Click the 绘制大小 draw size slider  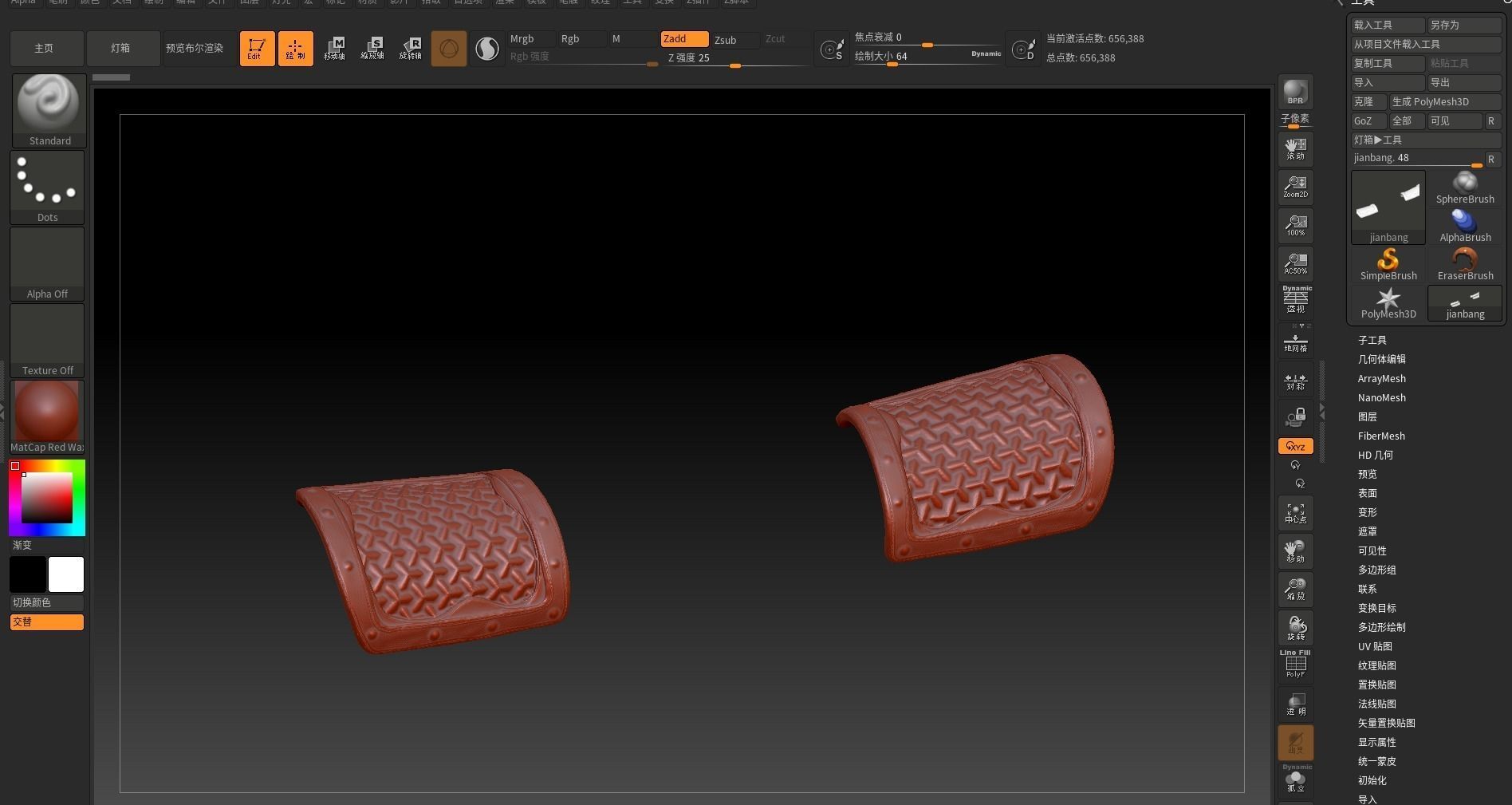(x=927, y=57)
